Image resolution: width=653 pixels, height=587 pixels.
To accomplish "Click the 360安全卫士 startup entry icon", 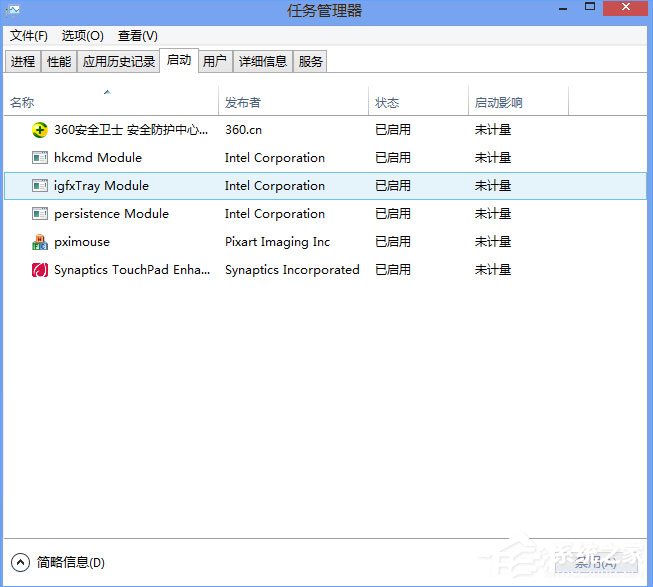I will 40,130.
